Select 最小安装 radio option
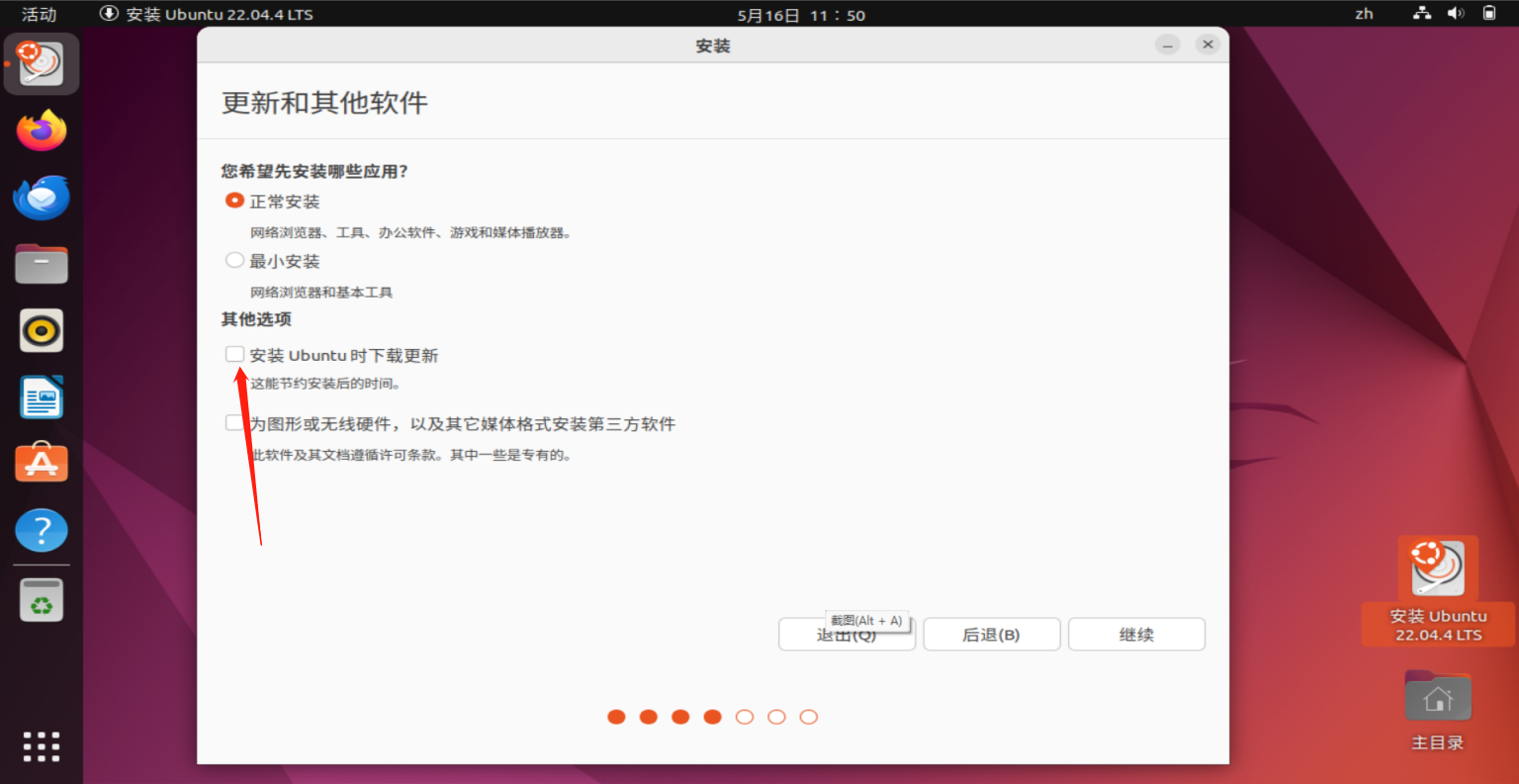Screen dimensions: 1519x784 point(234,261)
